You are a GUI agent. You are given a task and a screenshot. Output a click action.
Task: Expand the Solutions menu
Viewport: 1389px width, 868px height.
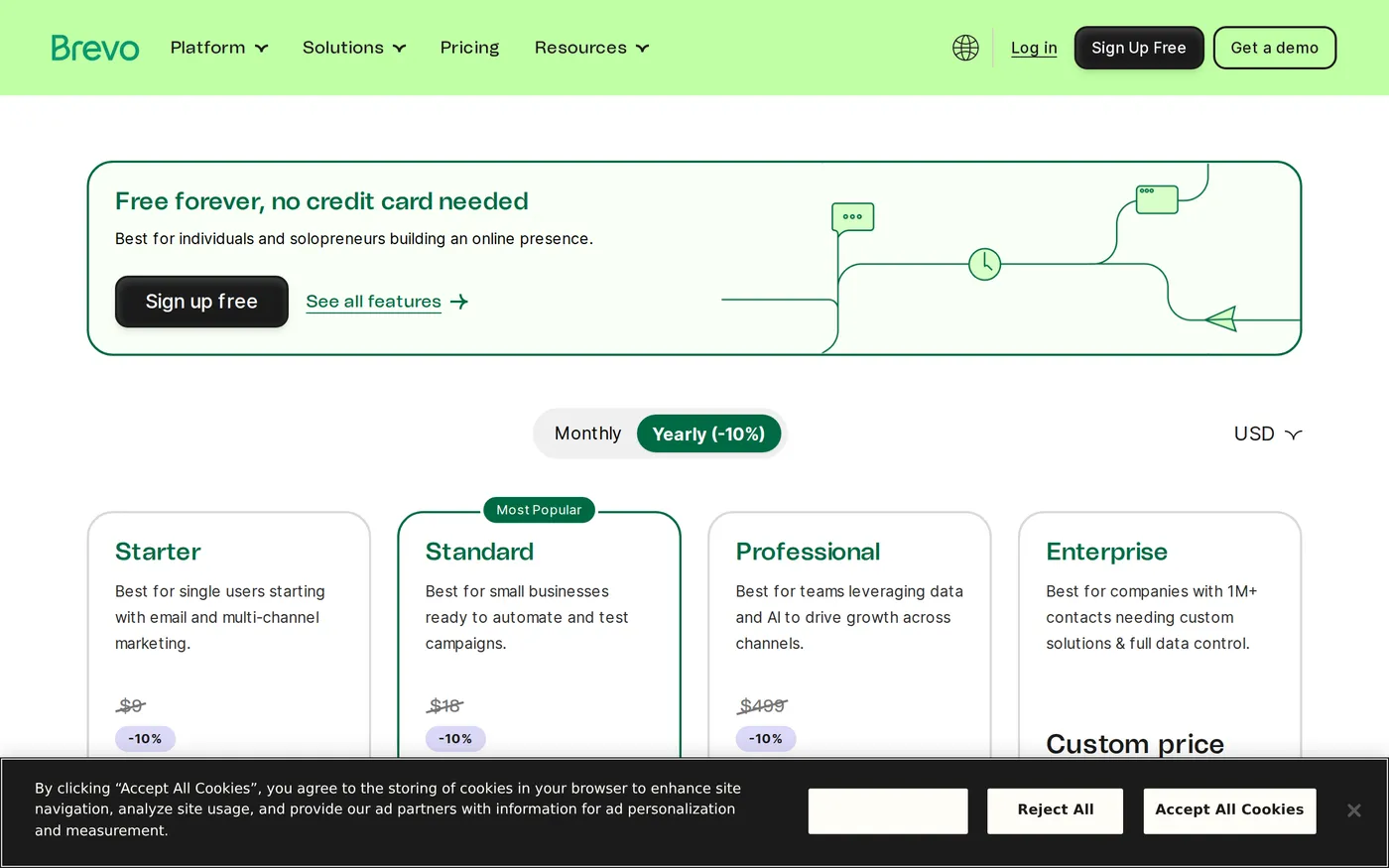[x=354, y=48]
